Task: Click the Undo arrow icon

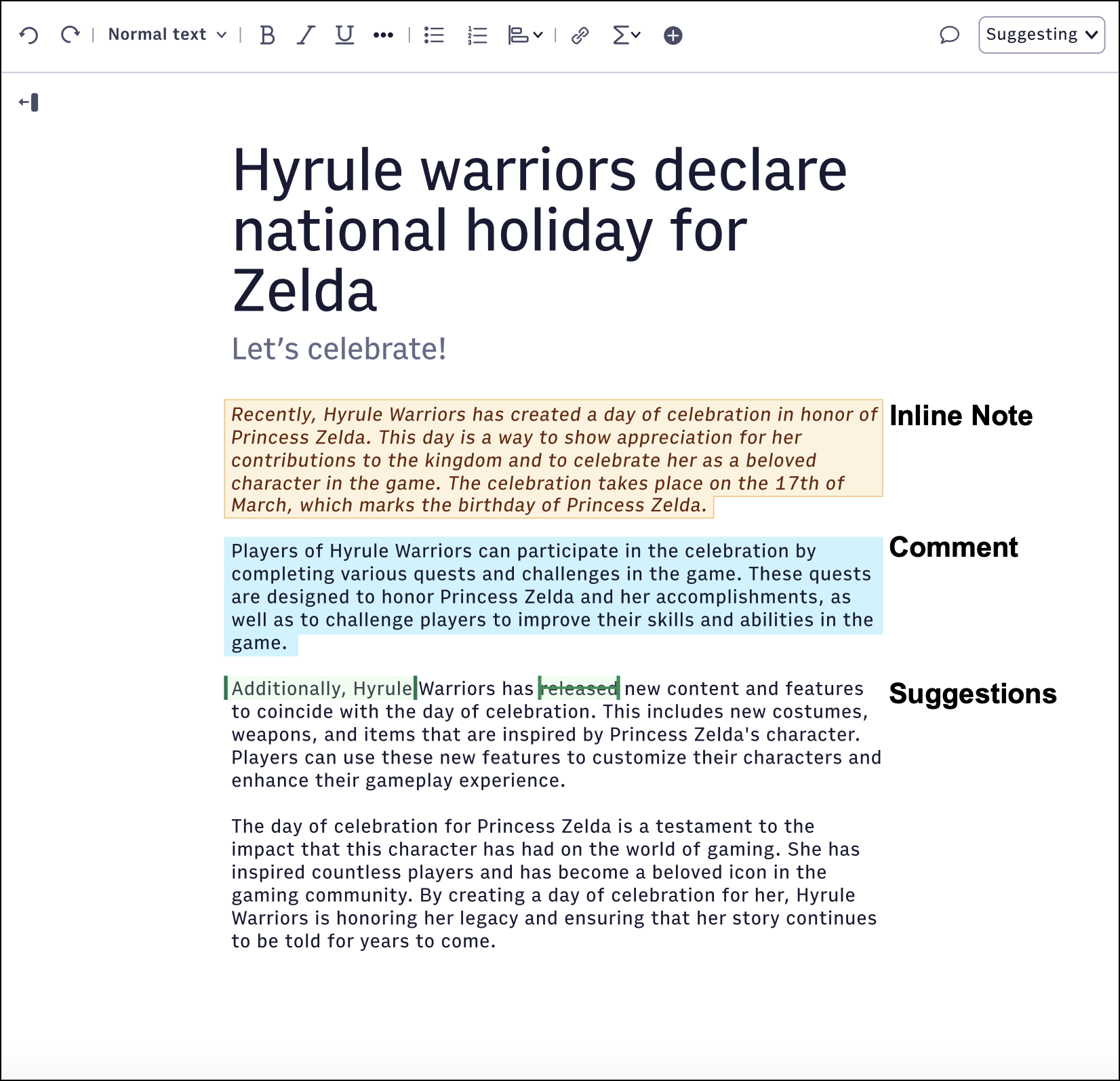Action: coord(29,35)
